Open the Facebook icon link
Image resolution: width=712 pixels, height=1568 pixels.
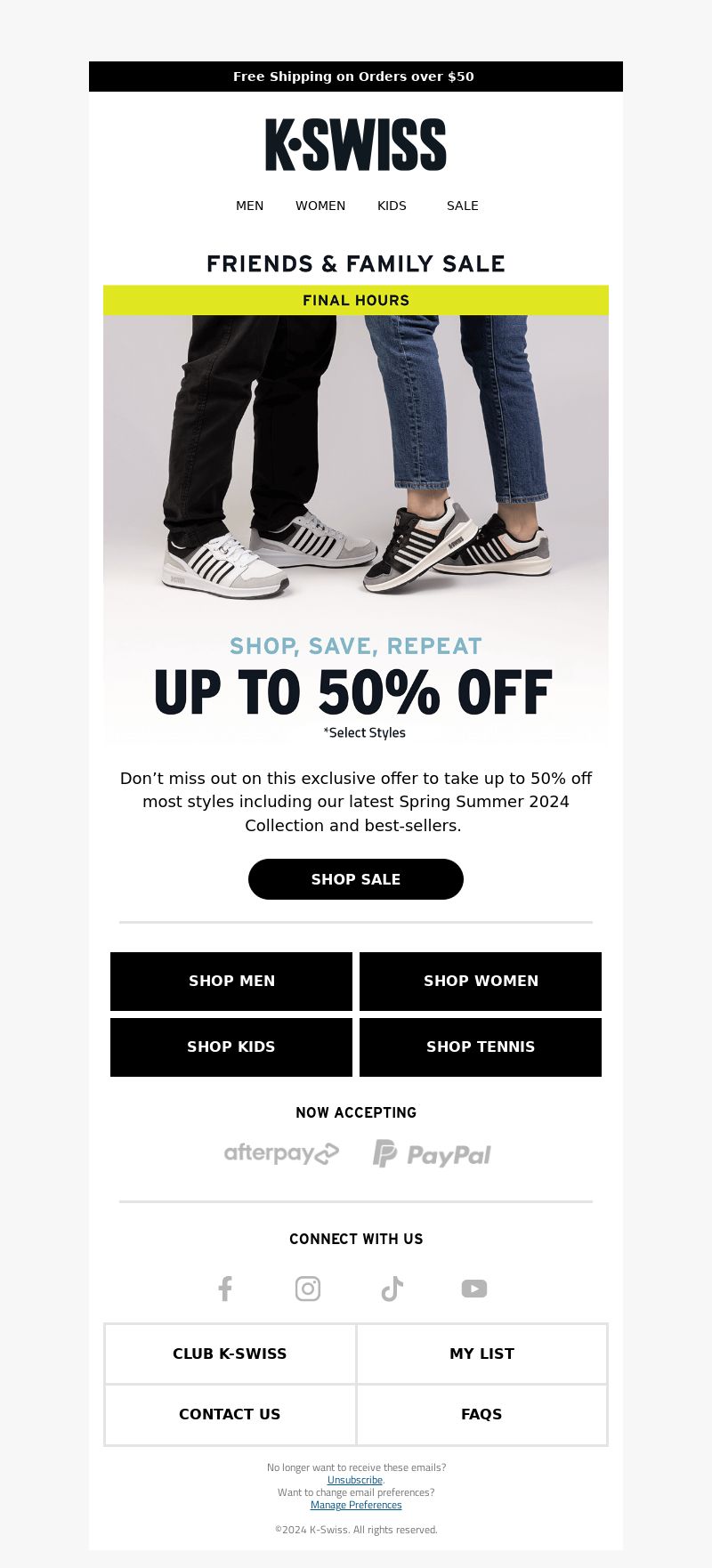coord(225,1289)
